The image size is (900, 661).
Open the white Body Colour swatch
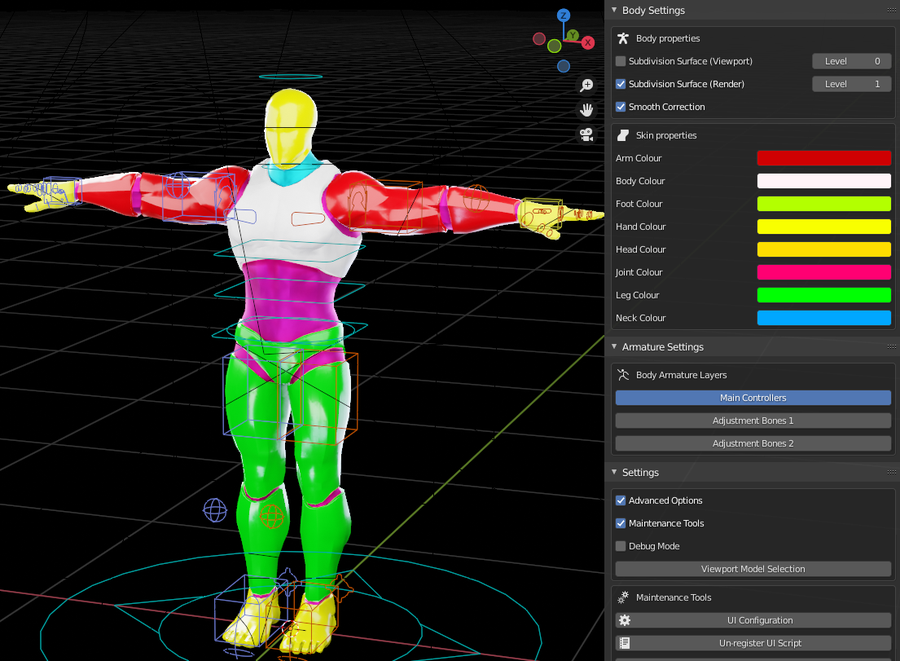click(824, 181)
